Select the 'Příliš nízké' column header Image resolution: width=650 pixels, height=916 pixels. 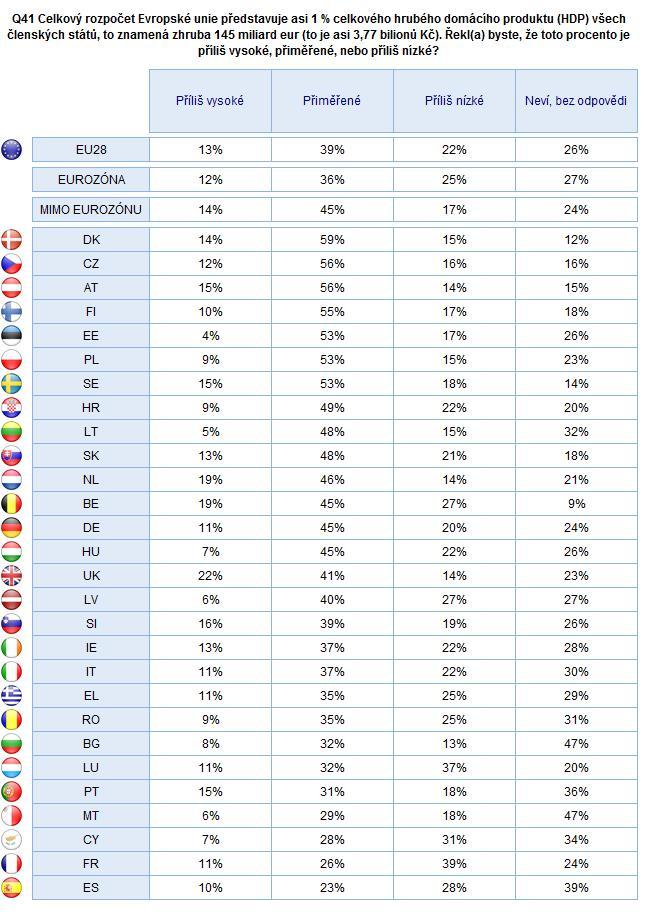(454, 100)
